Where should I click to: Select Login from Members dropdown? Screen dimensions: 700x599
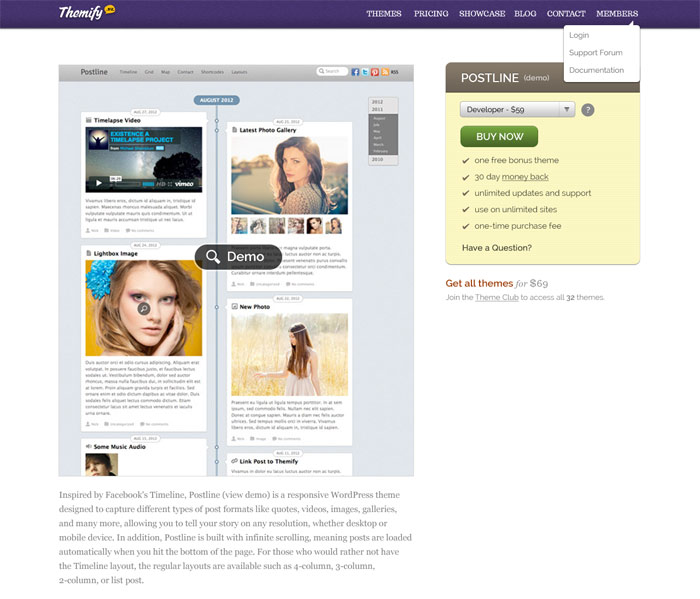point(579,36)
